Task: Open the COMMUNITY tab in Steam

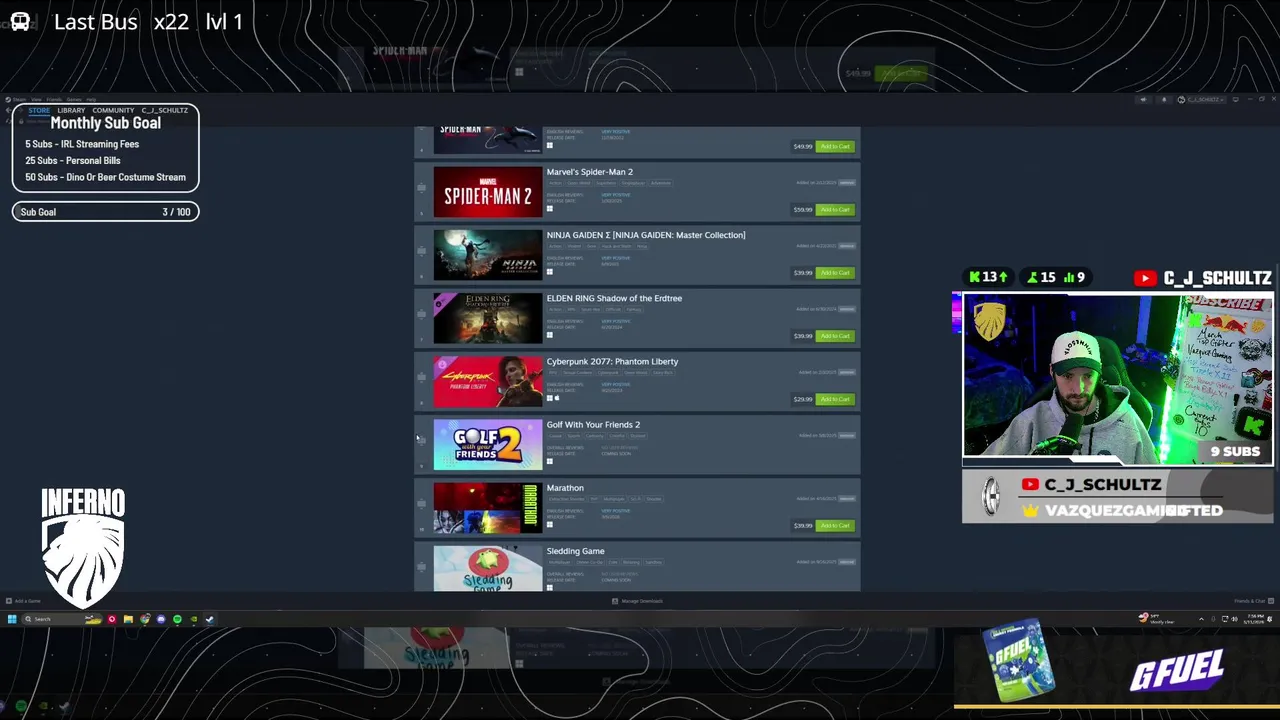Action: [113, 110]
